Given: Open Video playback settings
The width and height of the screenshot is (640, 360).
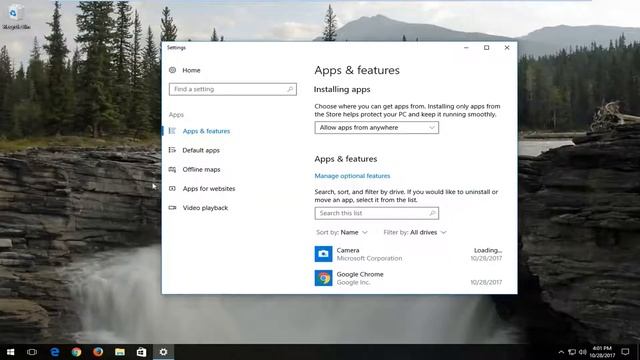Looking at the screenshot, I should click(x=205, y=208).
